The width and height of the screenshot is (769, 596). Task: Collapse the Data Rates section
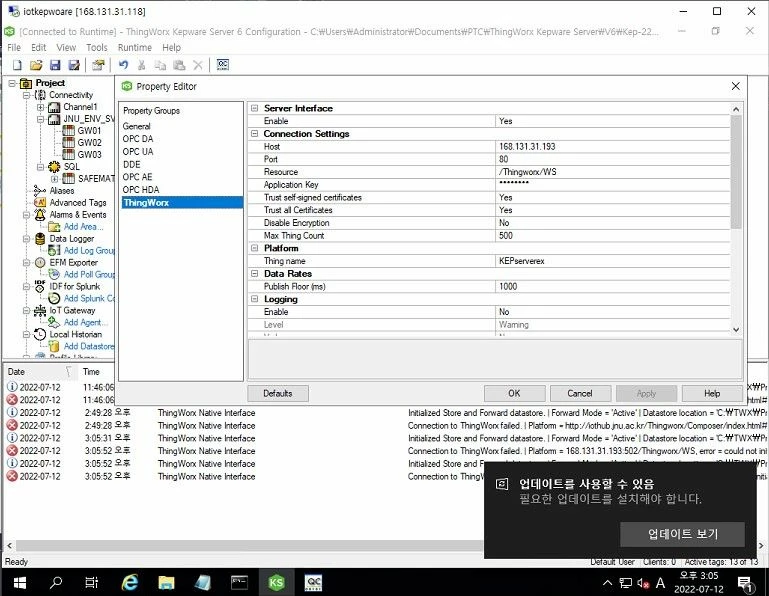[255, 274]
